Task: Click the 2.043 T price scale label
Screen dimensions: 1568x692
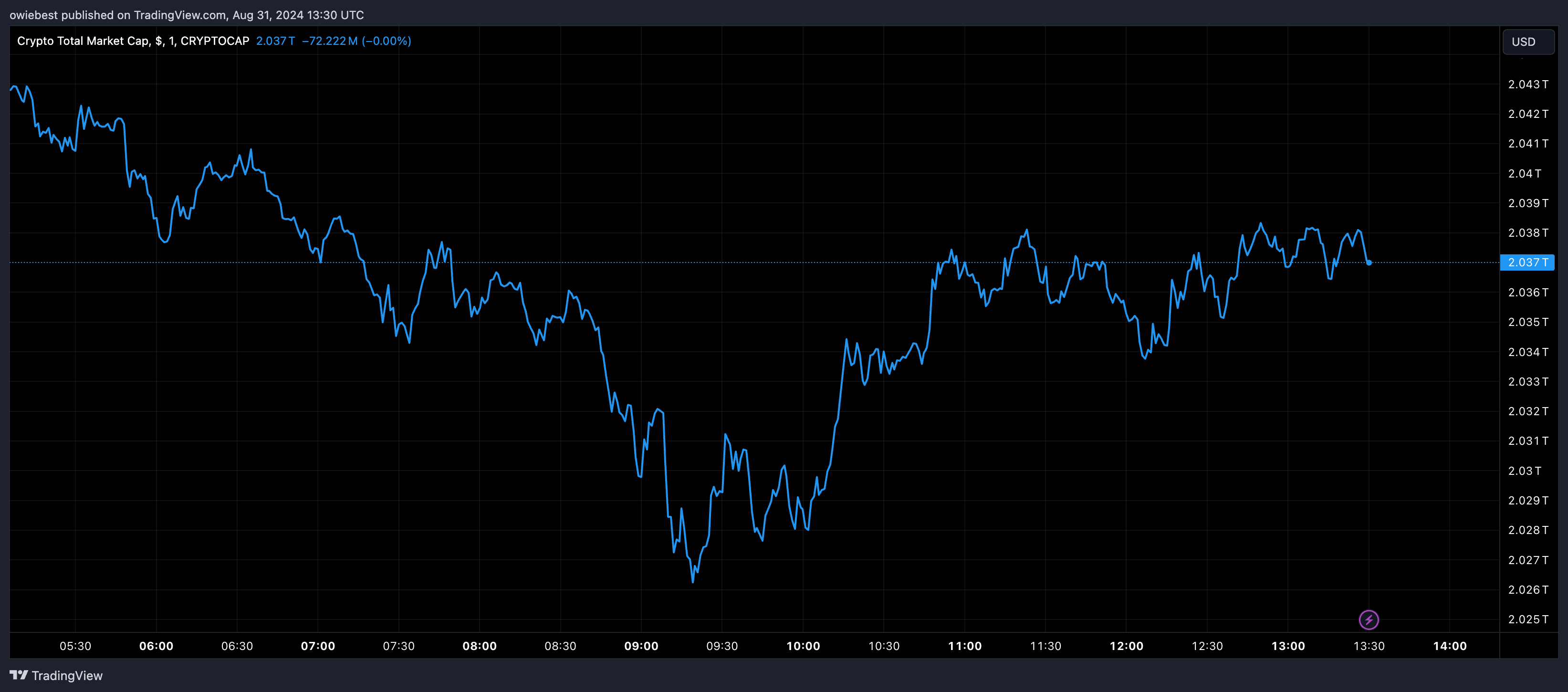Action: pos(1527,84)
